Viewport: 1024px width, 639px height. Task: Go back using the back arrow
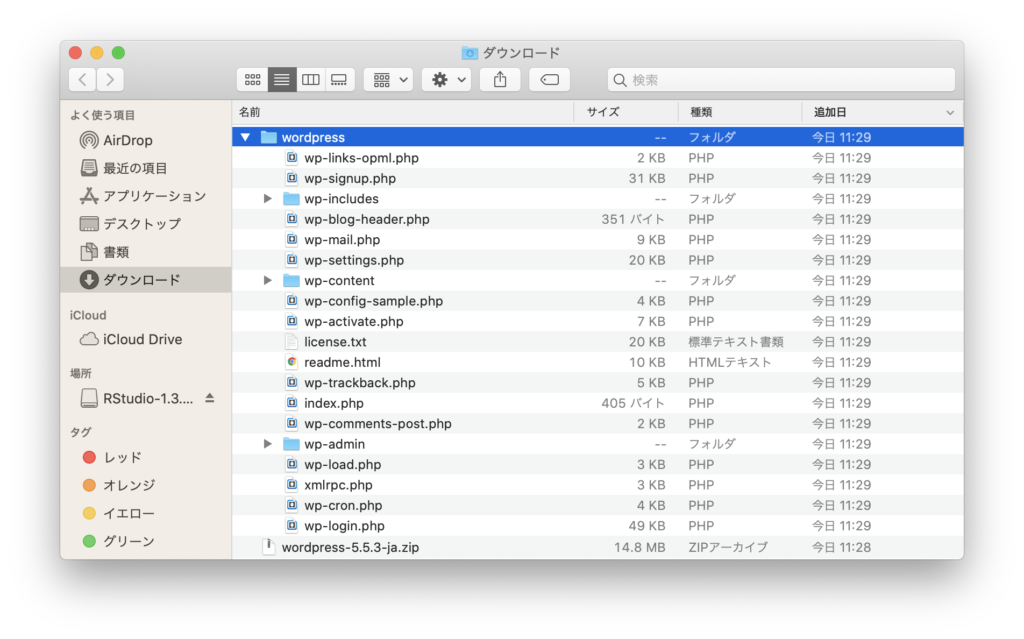(x=81, y=79)
